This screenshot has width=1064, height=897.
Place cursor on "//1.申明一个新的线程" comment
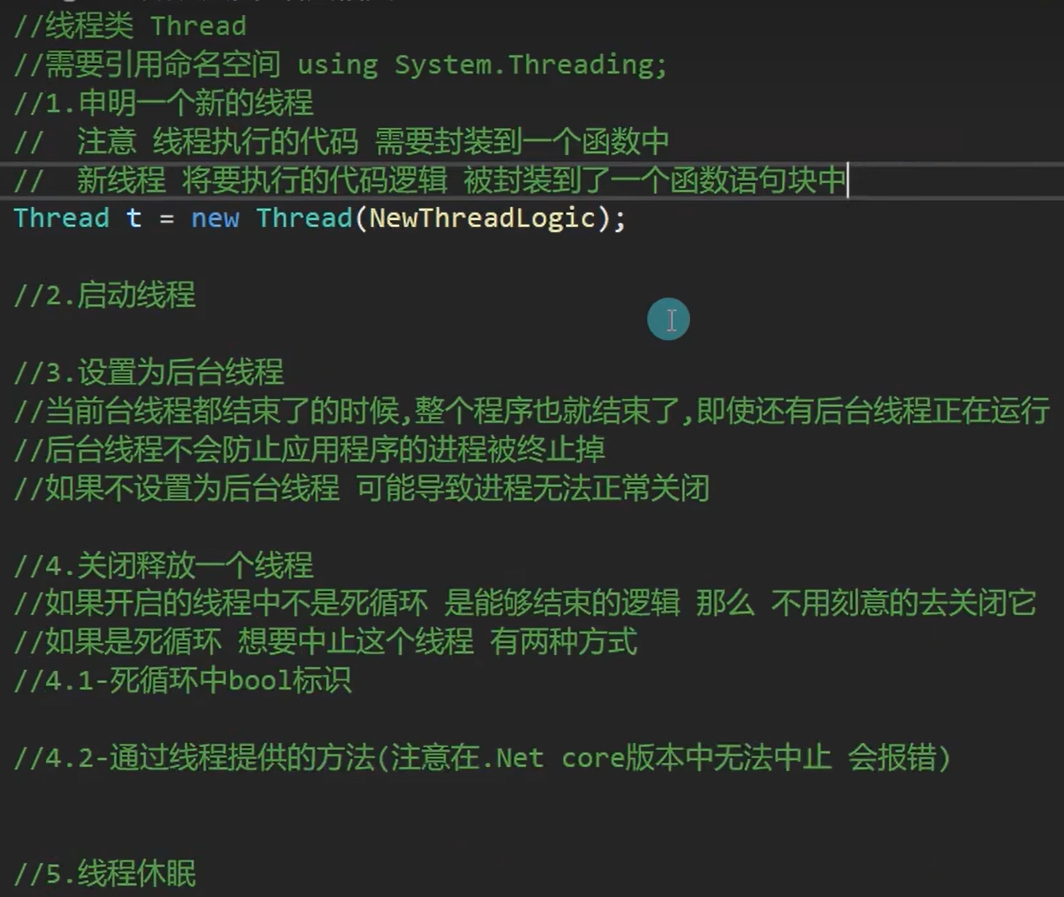(x=164, y=103)
